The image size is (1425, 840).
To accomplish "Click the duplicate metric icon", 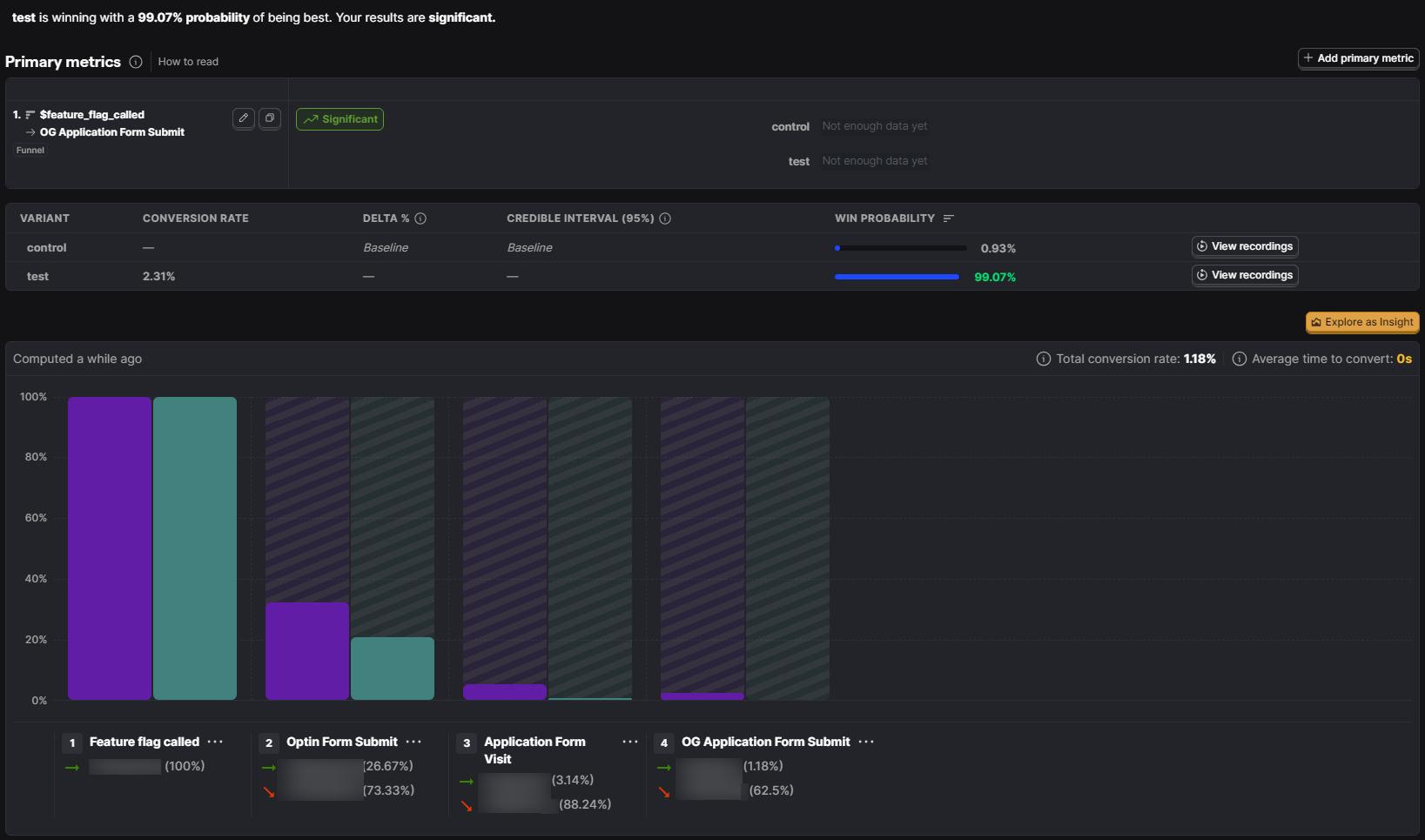I will [x=270, y=118].
